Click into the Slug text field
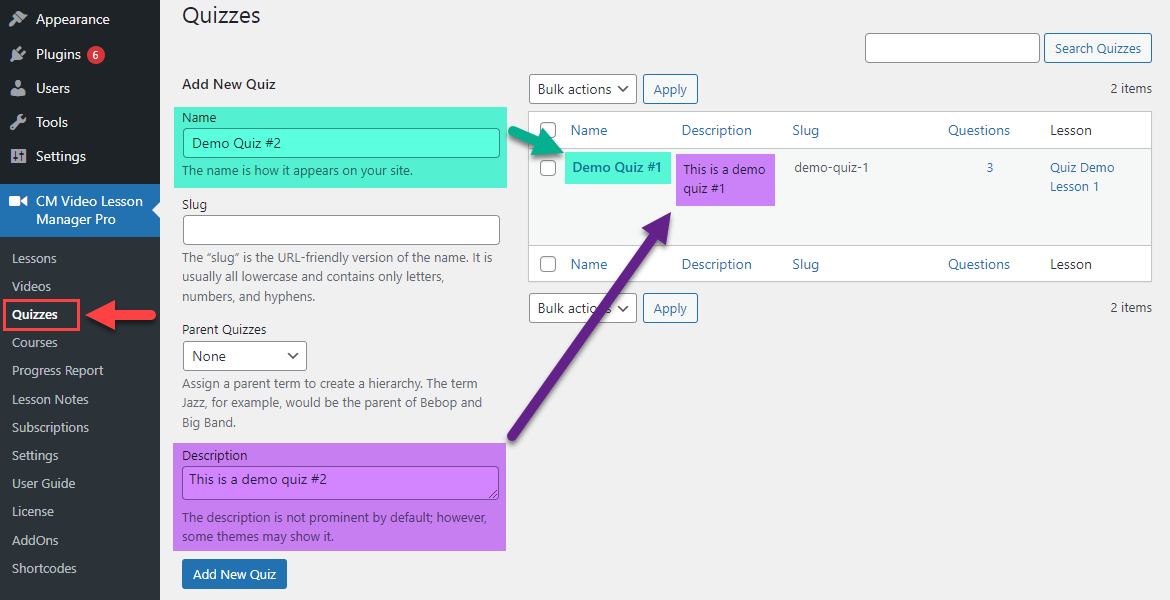 (341, 230)
